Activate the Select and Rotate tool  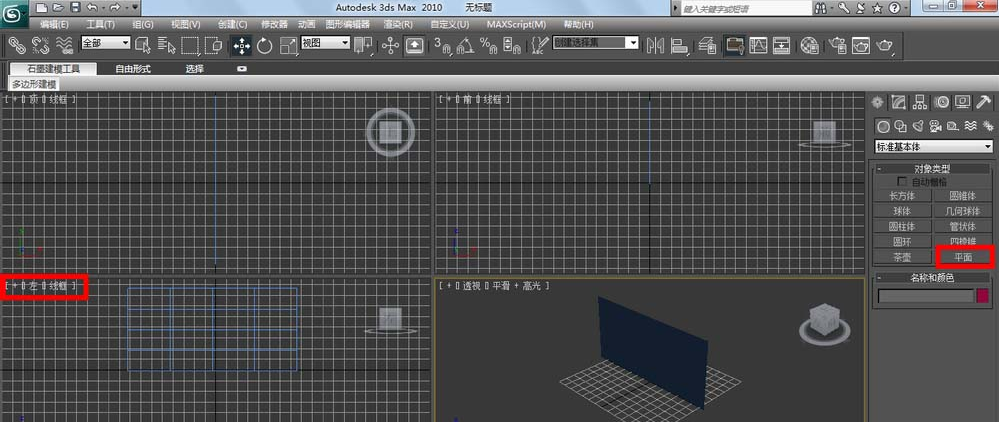[264, 45]
